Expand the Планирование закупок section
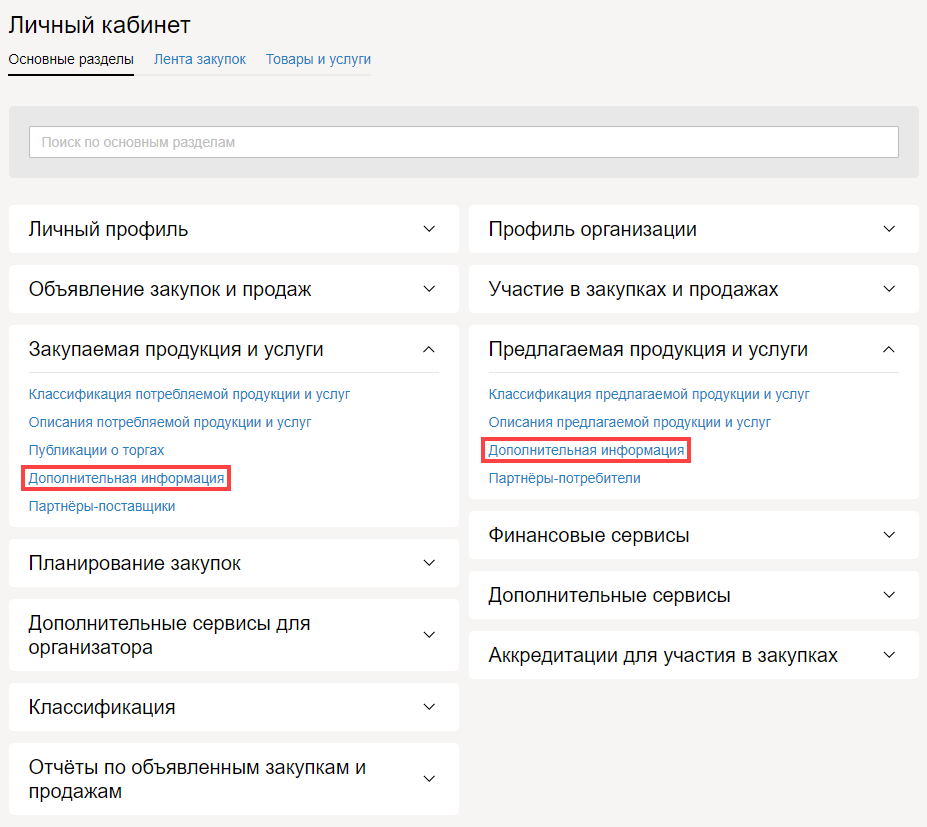The width and height of the screenshot is (927, 827). click(x=429, y=563)
